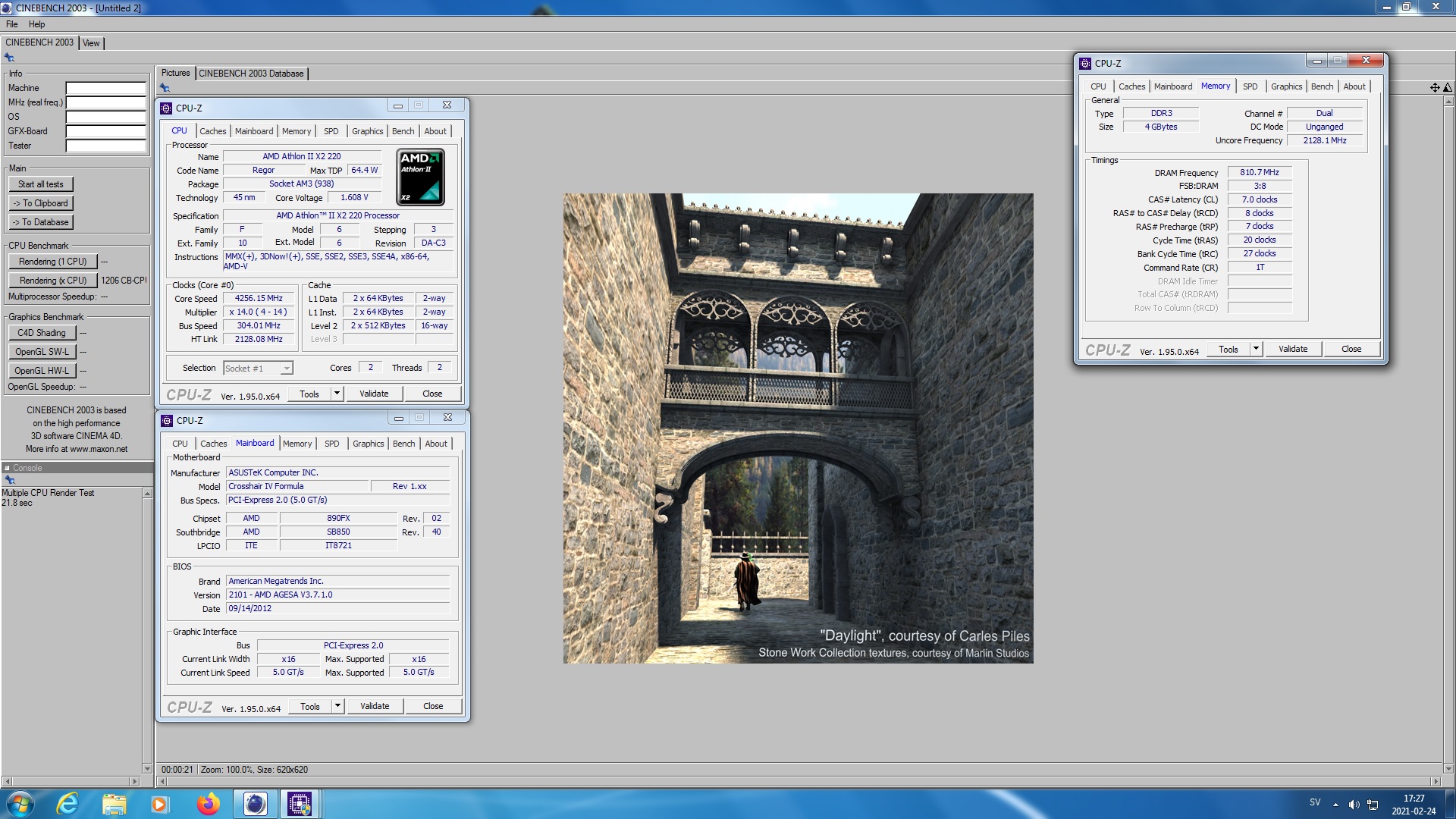This screenshot has height=819, width=1456.
Task: Click into OS input field
Action: (x=105, y=117)
